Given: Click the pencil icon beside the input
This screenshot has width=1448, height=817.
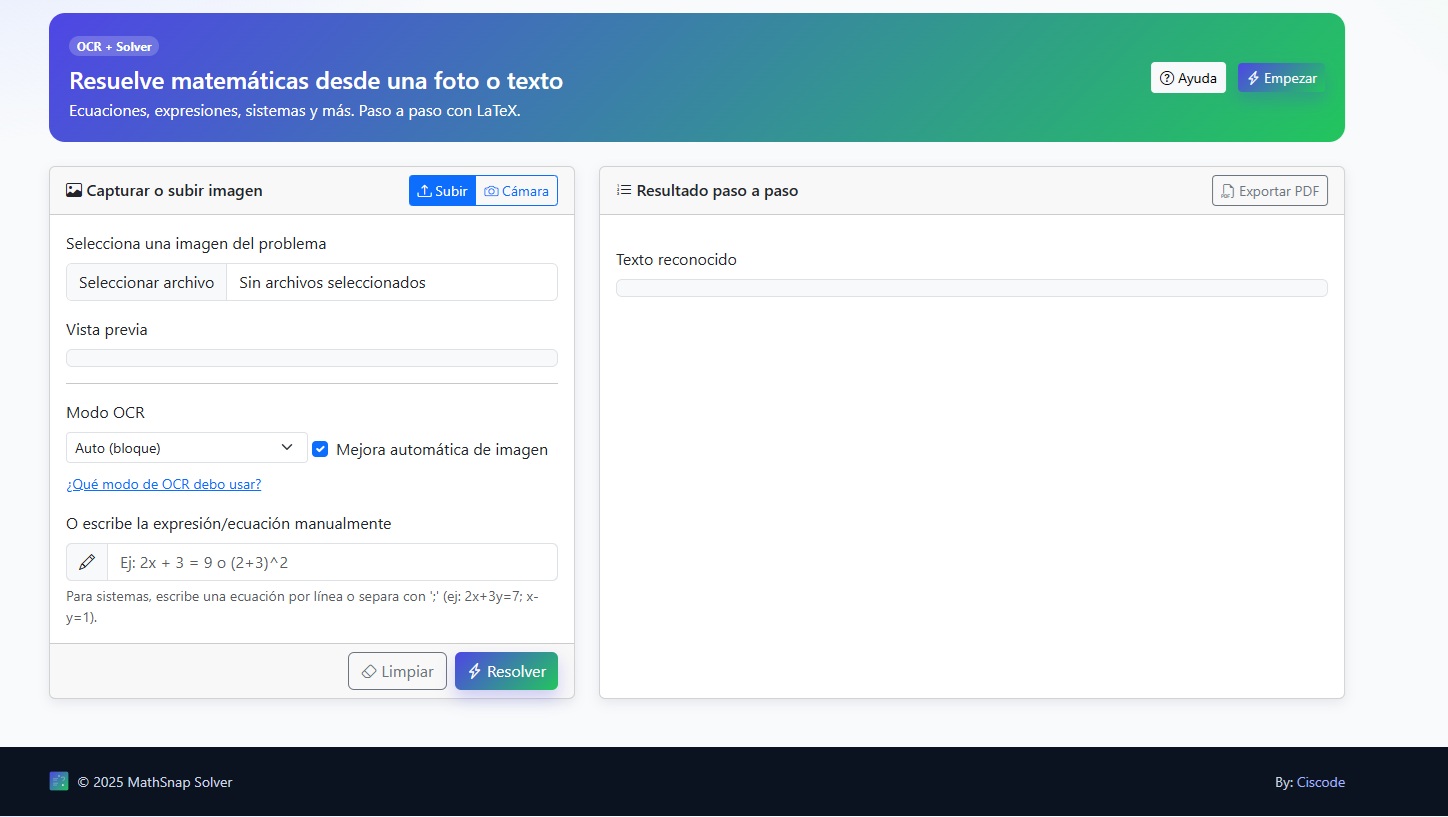Looking at the screenshot, I should click(87, 562).
